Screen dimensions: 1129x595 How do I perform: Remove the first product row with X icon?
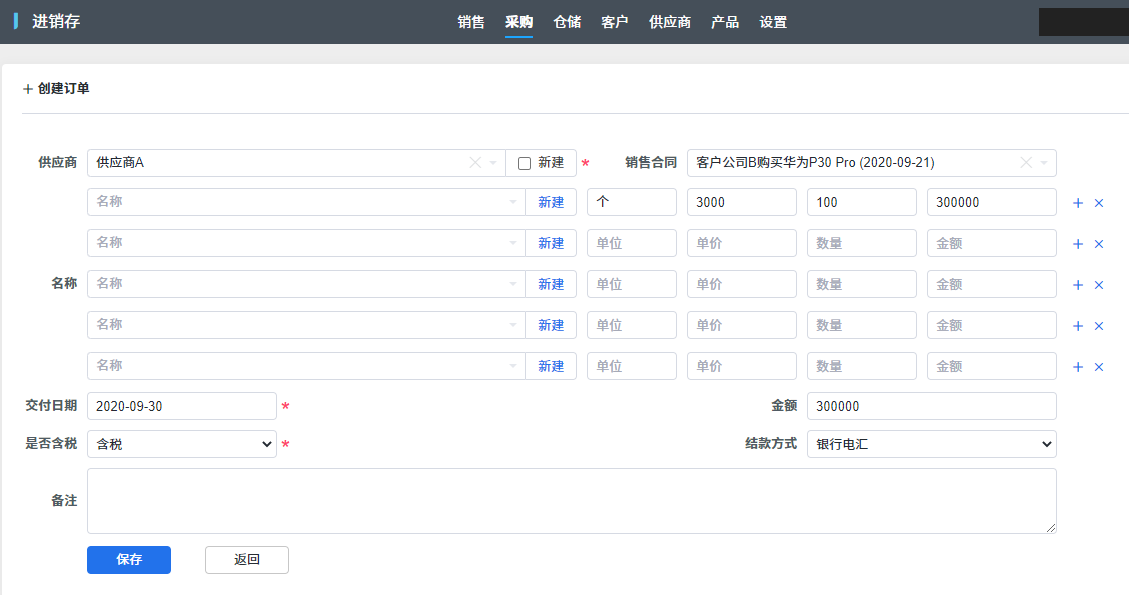tap(1099, 203)
